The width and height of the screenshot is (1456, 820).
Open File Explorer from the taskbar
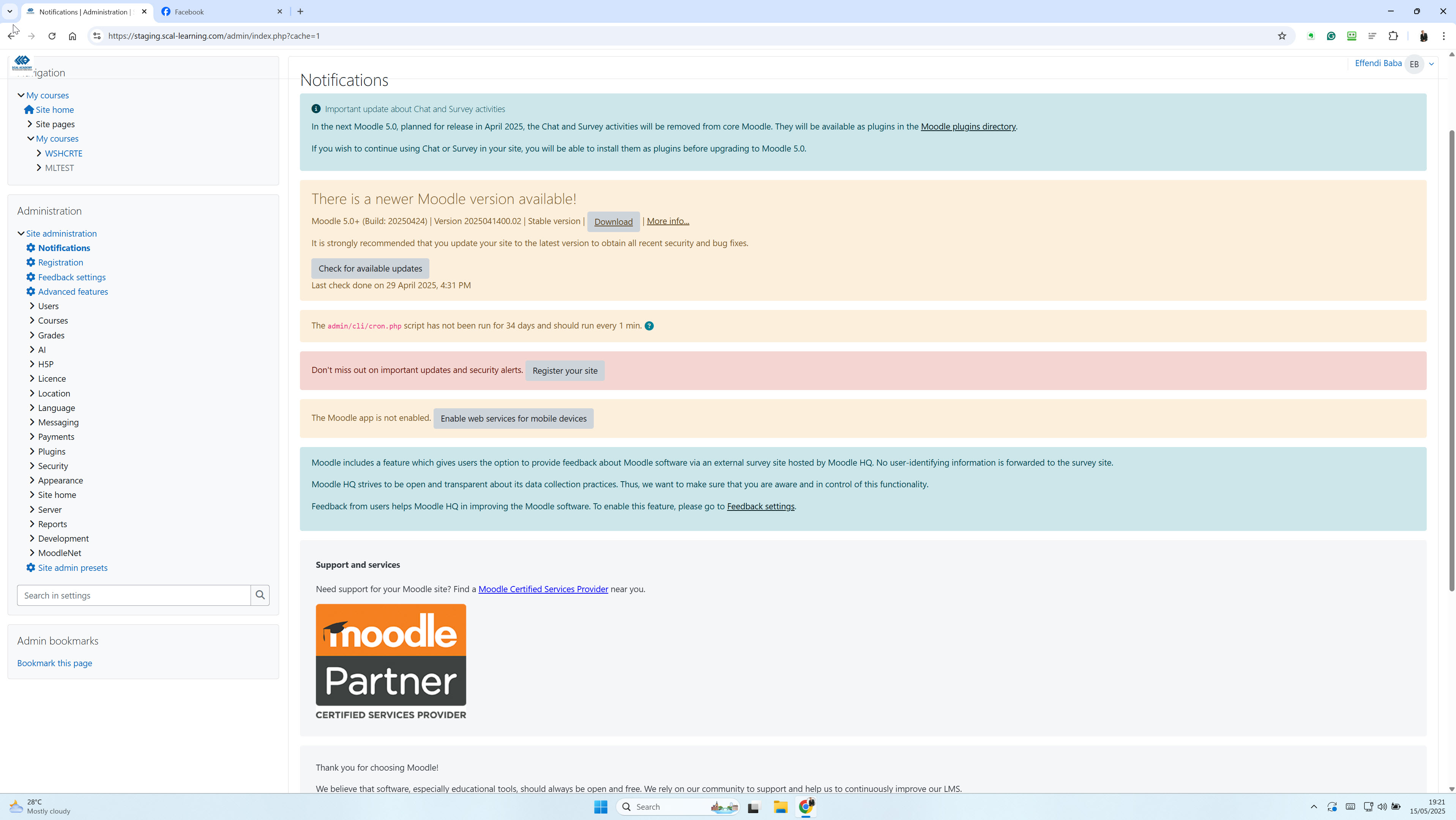[x=780, y=806]
